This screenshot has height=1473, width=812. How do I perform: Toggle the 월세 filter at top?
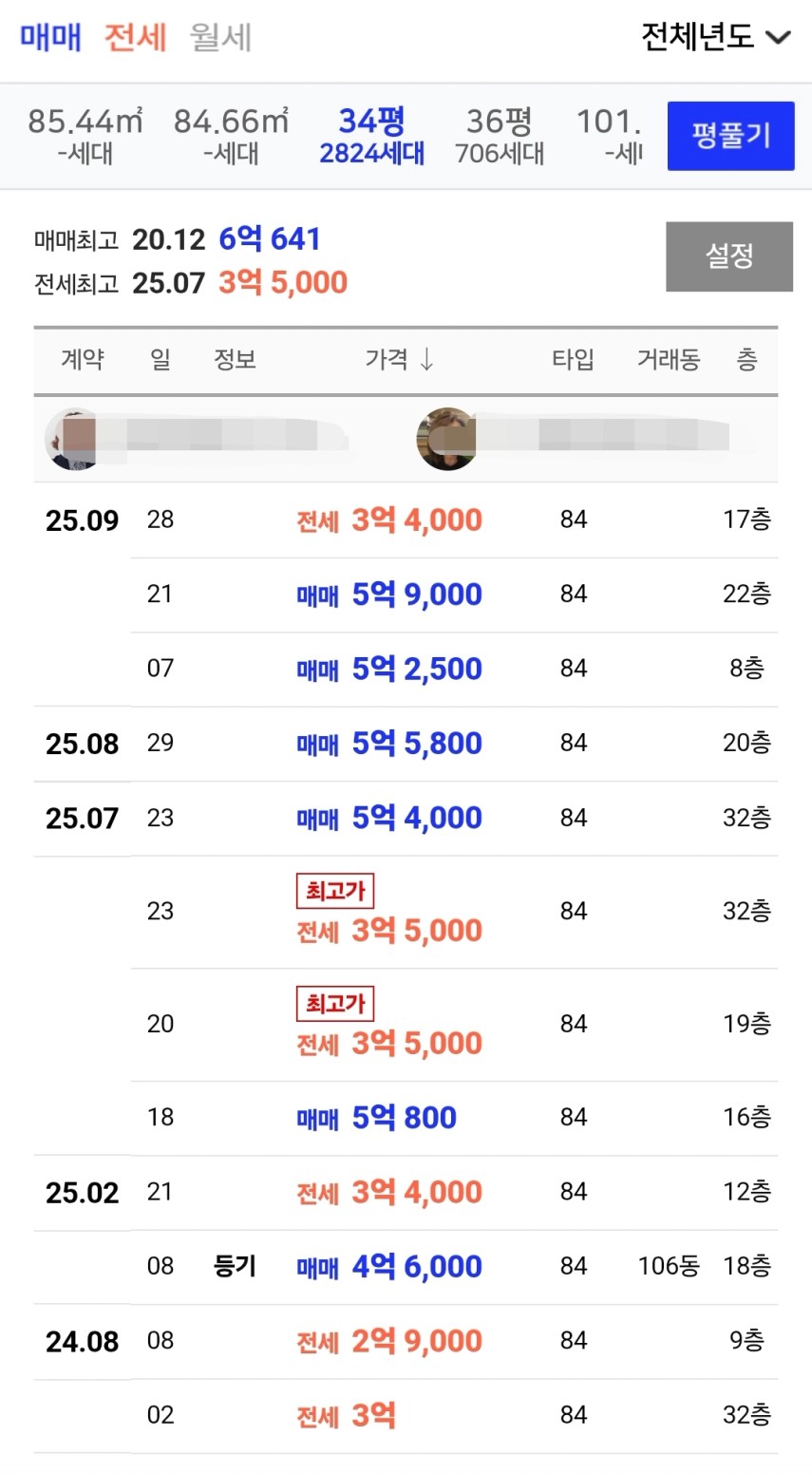click(220, 38)
